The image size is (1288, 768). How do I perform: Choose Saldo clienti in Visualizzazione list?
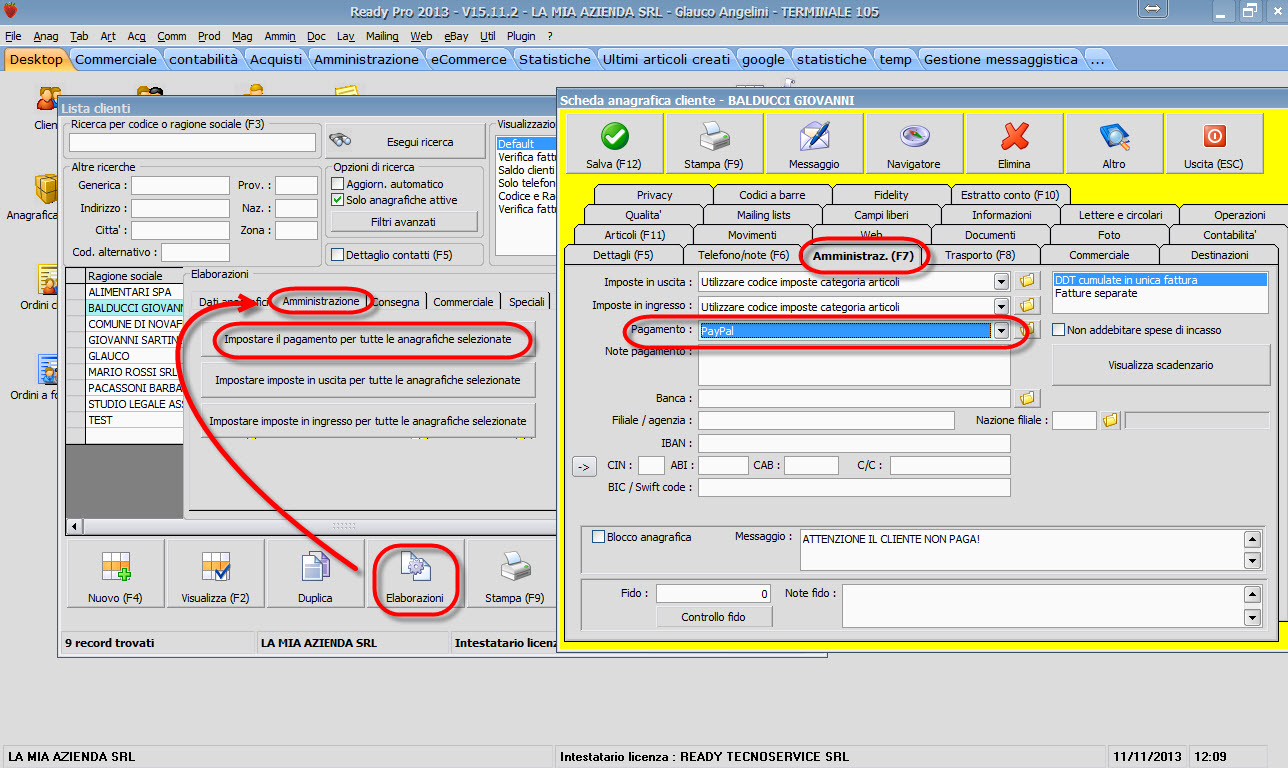(x=526, y=170)
